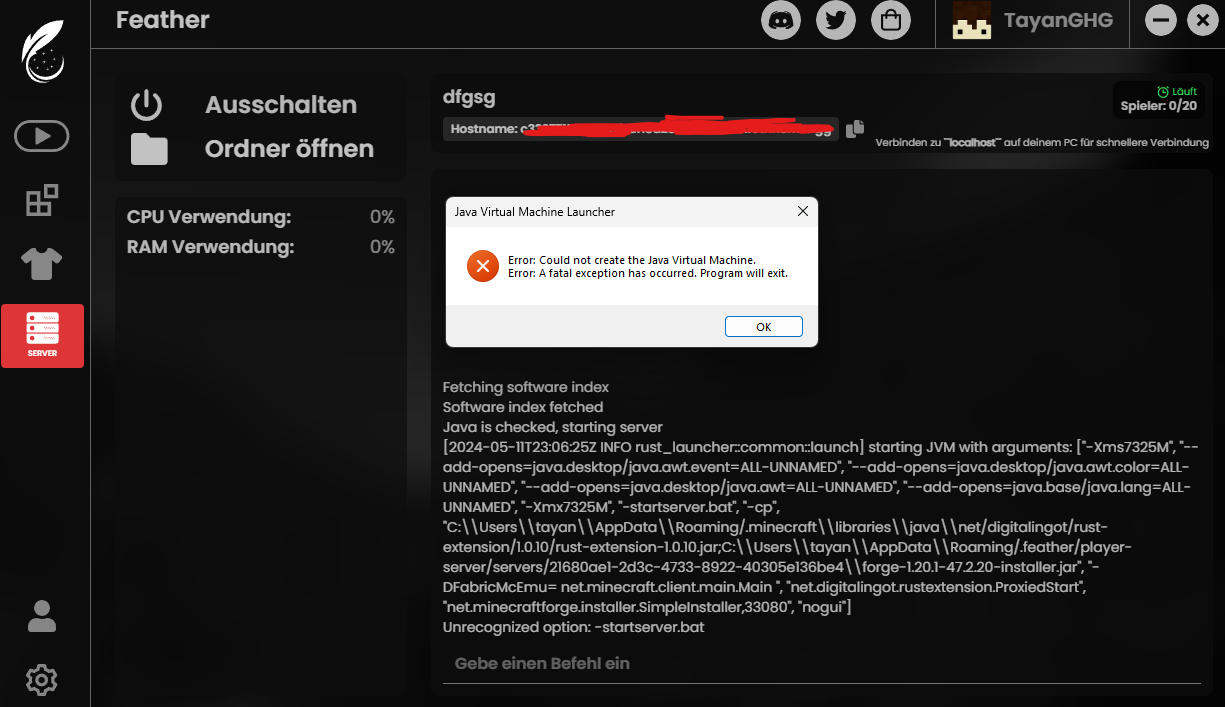Click 'Unrecognized option: -startserver.bat' log line
This screenshot has height=707, width=1225.
click(575, 627)
